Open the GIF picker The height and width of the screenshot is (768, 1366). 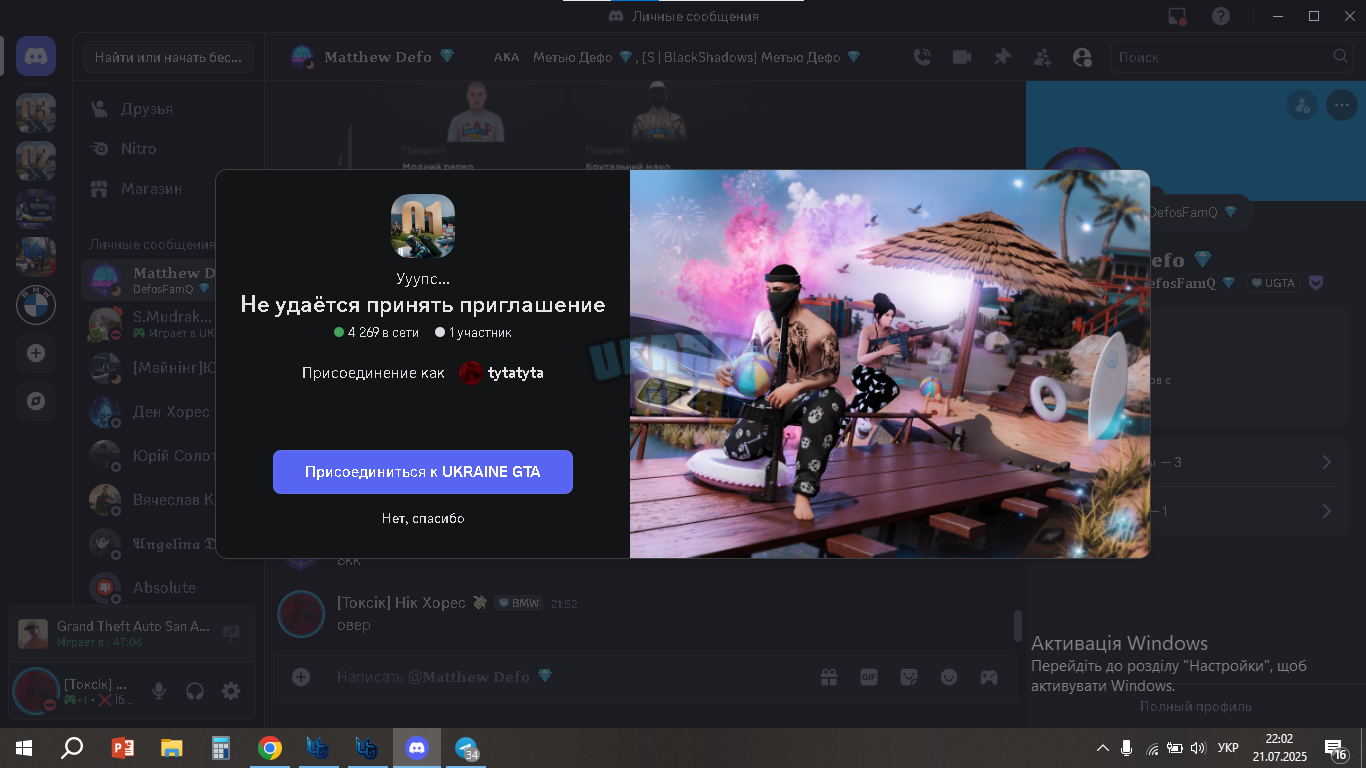[869, 677]
